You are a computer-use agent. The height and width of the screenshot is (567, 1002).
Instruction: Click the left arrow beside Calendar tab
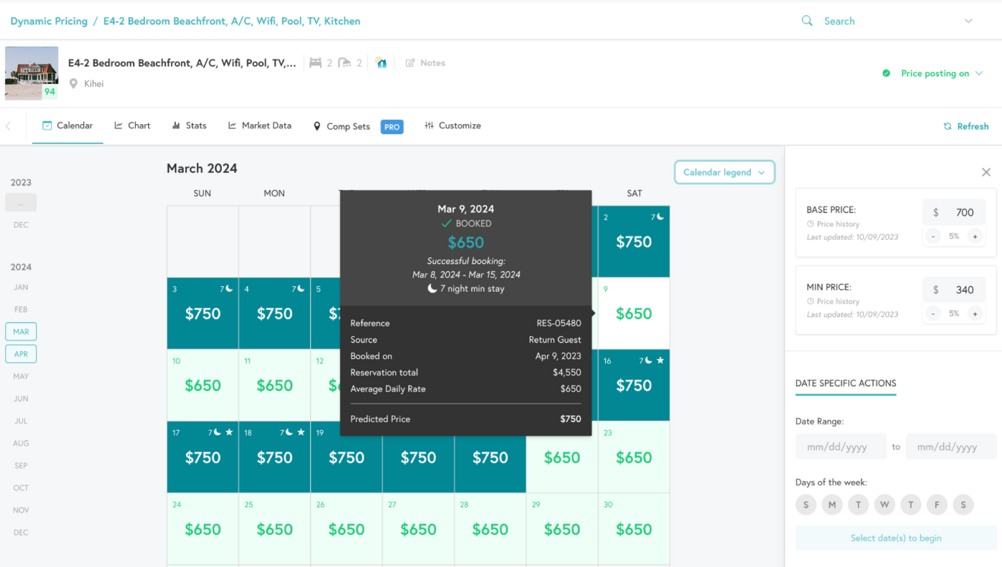9,126
